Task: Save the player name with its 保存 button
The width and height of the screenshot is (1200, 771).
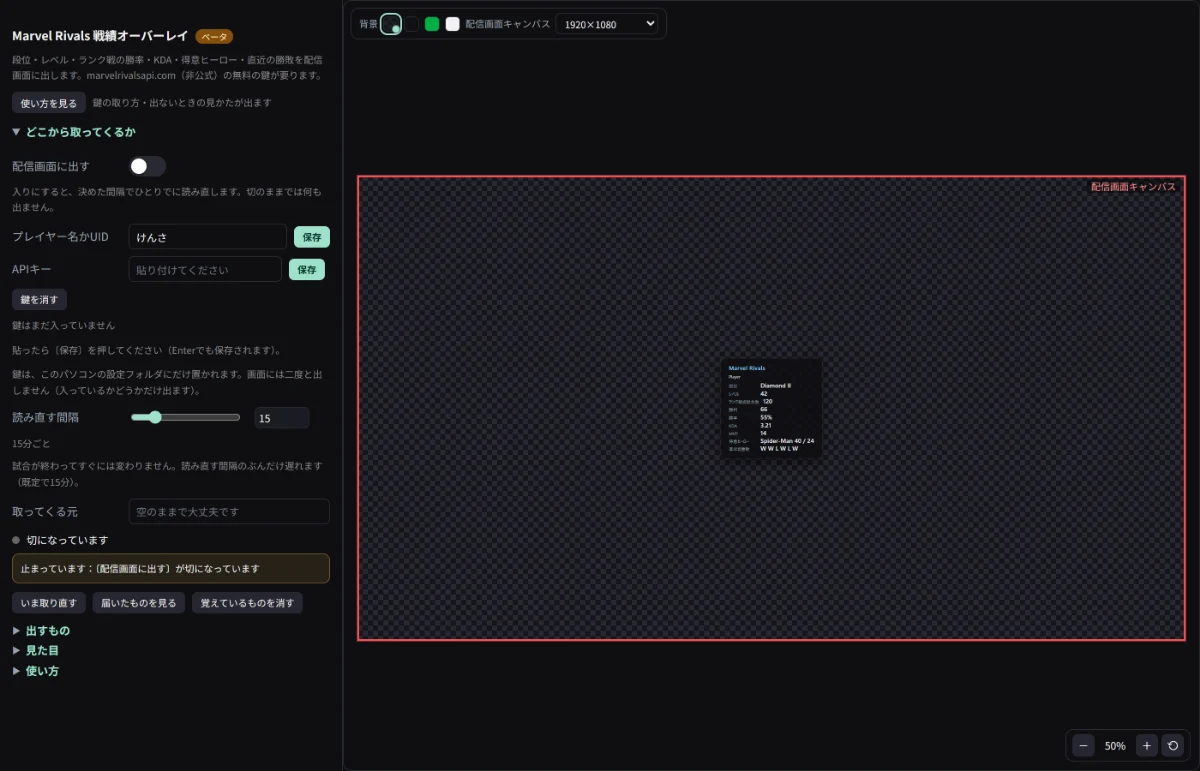Action: pos(312,237)
